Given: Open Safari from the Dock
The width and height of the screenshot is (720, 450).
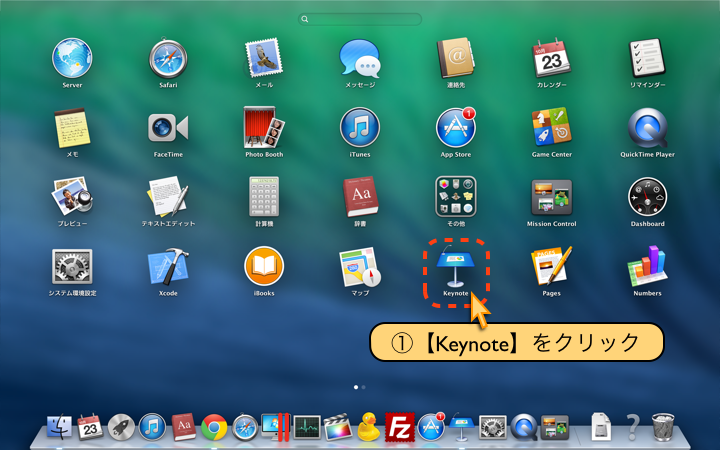Looking at the screenshot, I should coord(245,427).
